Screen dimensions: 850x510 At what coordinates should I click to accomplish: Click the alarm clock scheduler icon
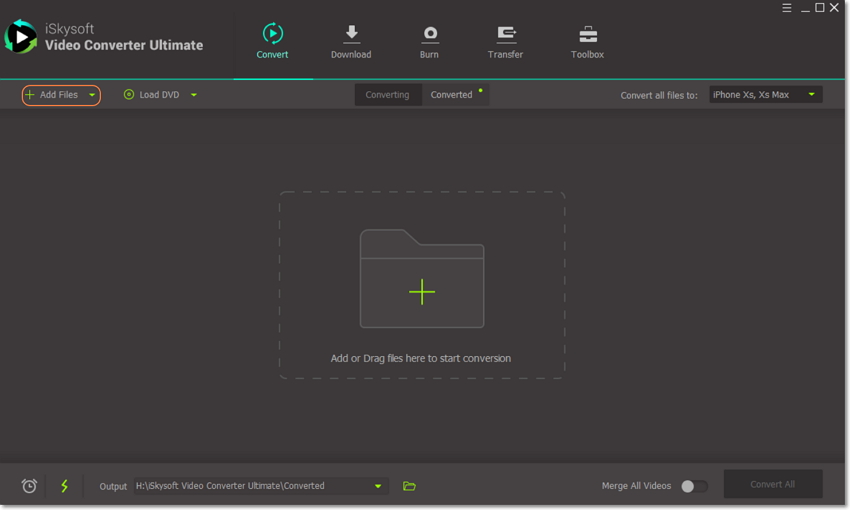[x=29, y=486]
